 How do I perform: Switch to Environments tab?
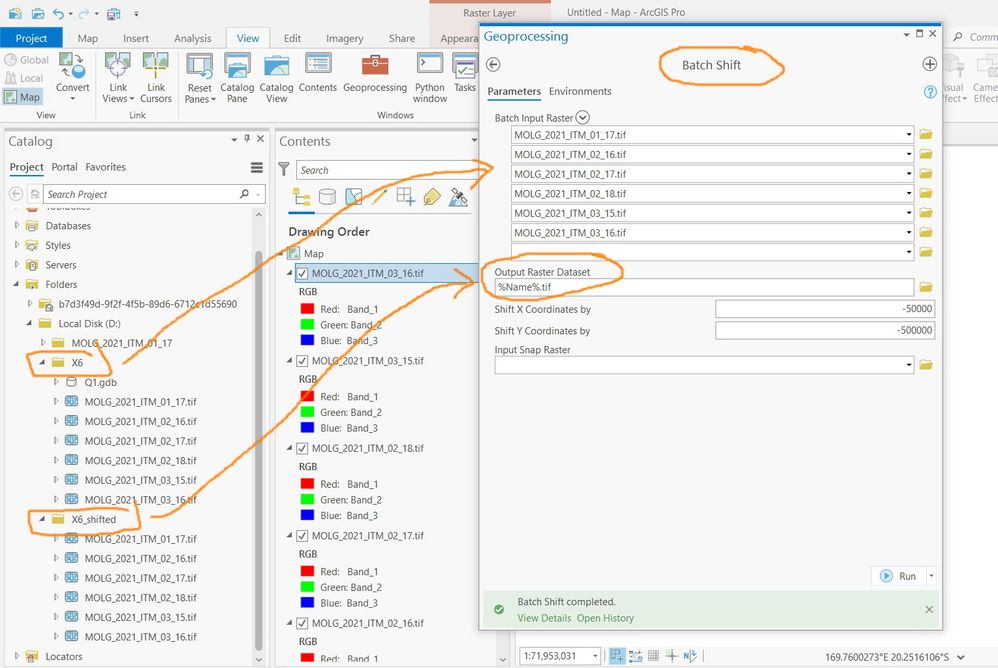(x=580, y=92)
